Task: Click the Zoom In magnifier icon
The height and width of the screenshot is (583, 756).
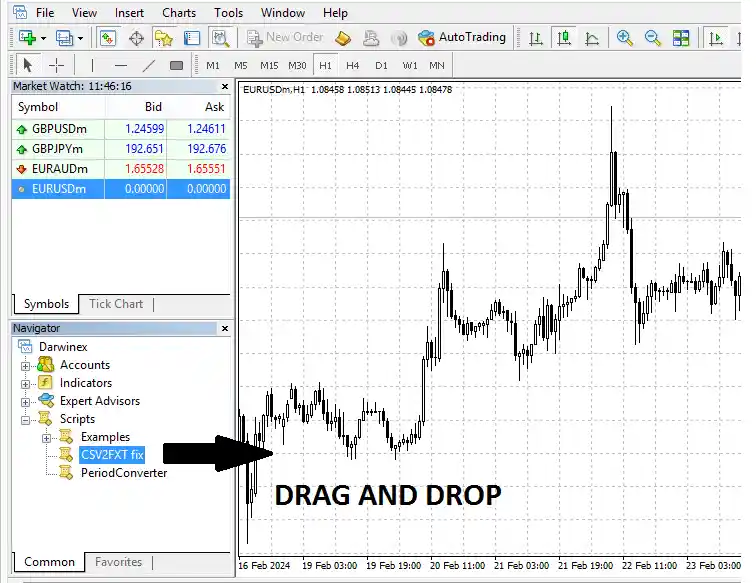Action: tap(625, 38)
